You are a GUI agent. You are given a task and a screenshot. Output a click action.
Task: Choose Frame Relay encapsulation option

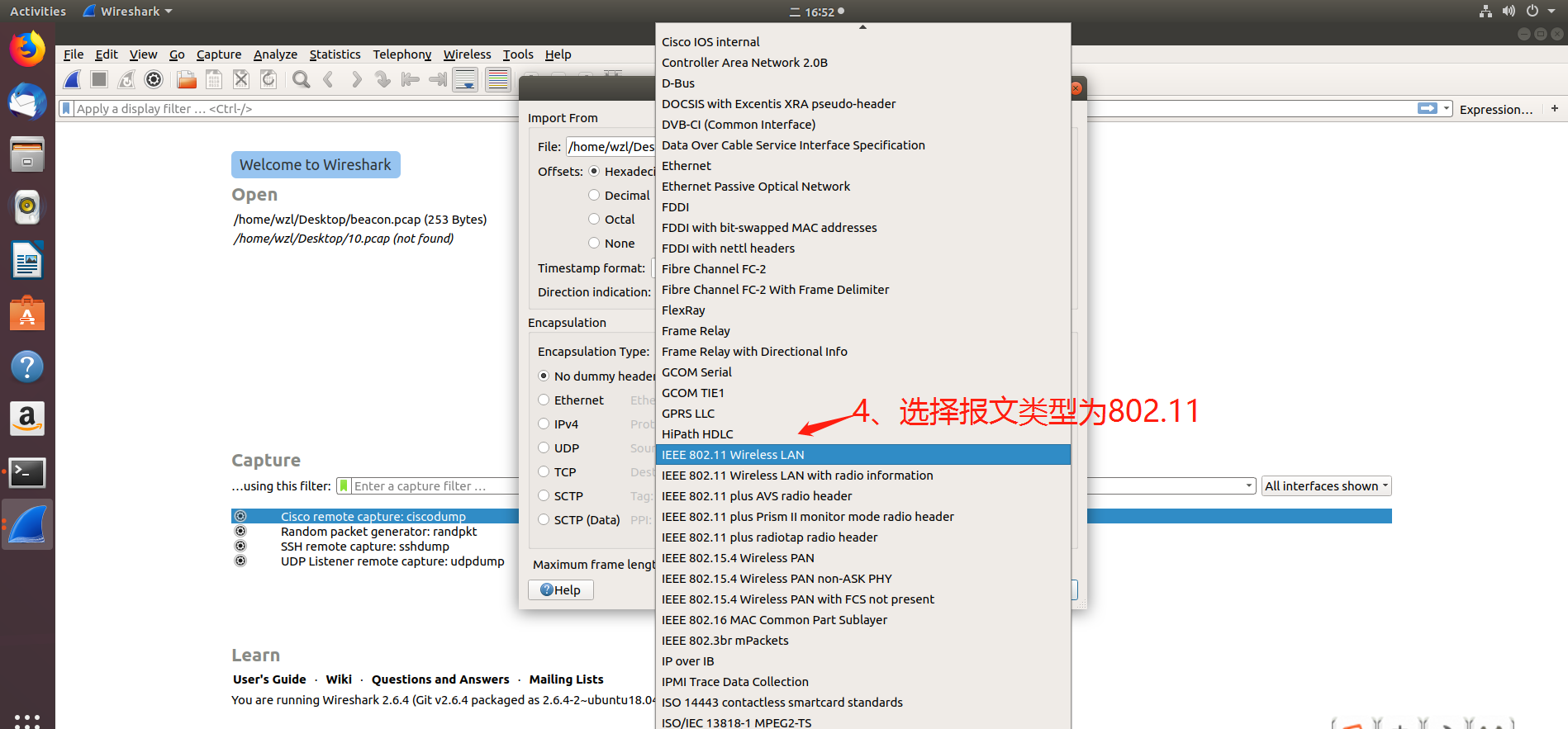click(x=862, y=331)
